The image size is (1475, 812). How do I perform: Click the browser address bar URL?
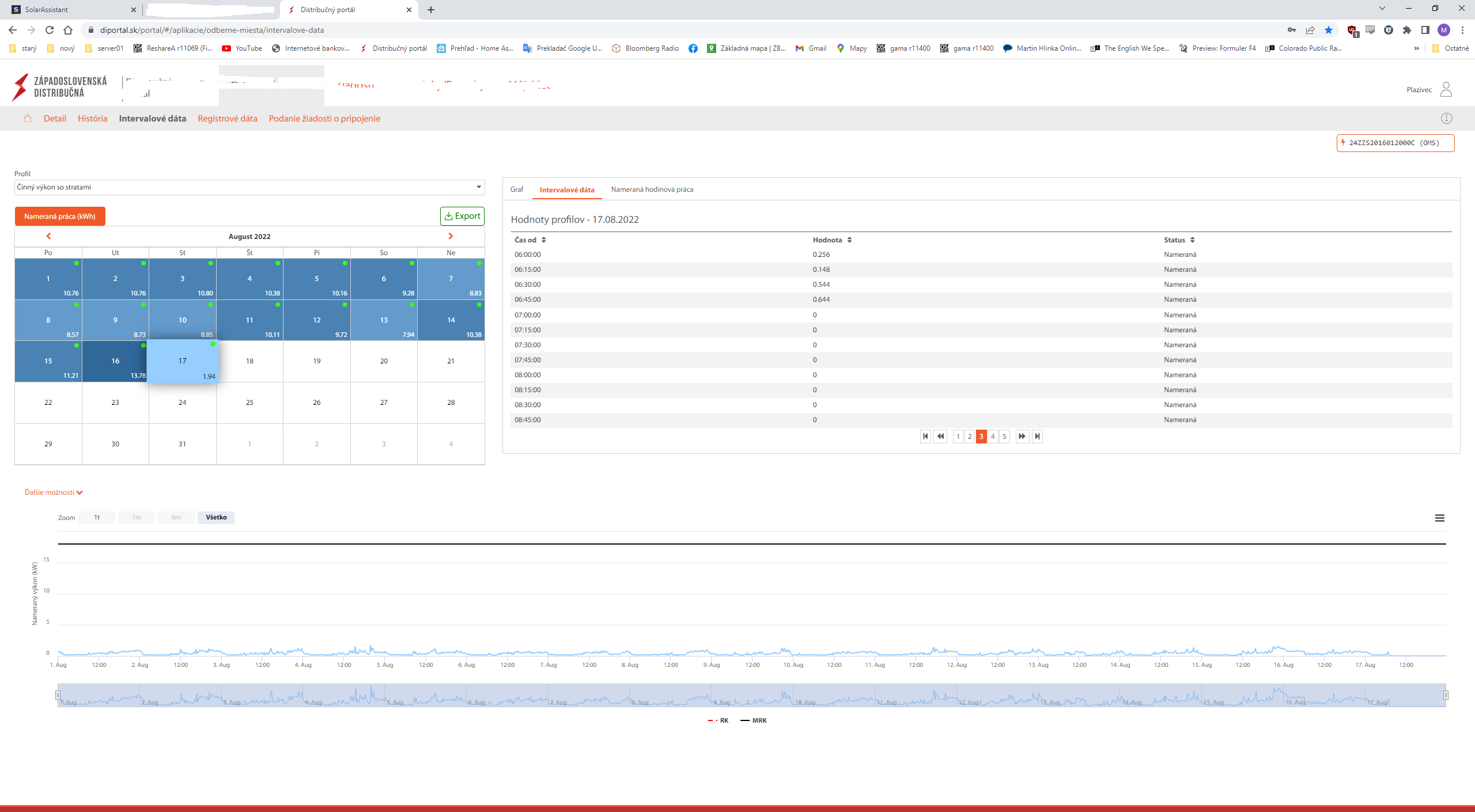coord(212,30)
